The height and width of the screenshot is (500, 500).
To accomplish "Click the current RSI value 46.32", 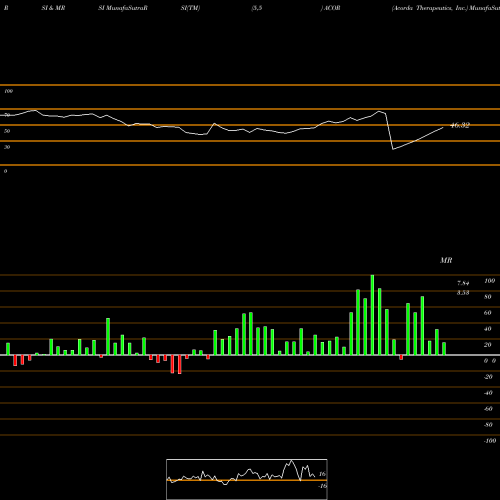I will click(460, 125).
